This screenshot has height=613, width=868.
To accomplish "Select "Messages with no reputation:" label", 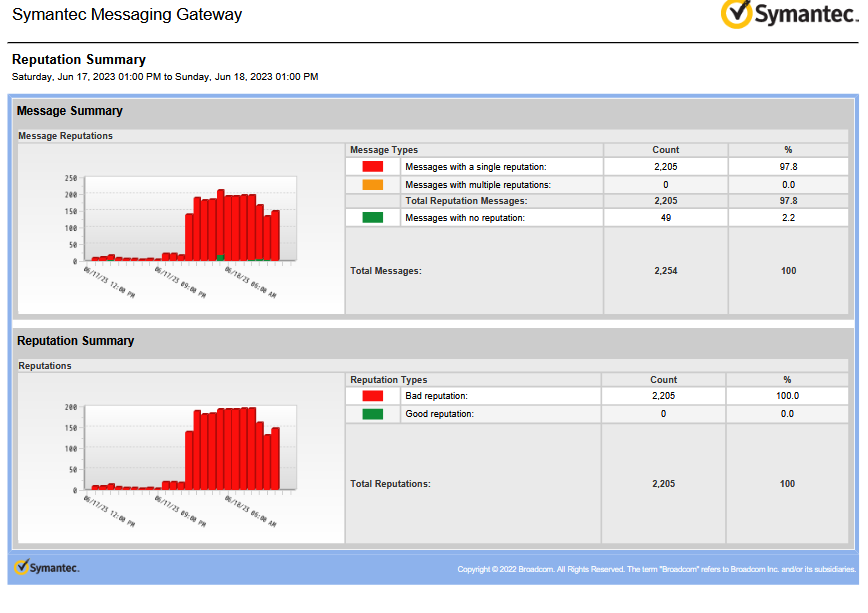I will 465,218.
